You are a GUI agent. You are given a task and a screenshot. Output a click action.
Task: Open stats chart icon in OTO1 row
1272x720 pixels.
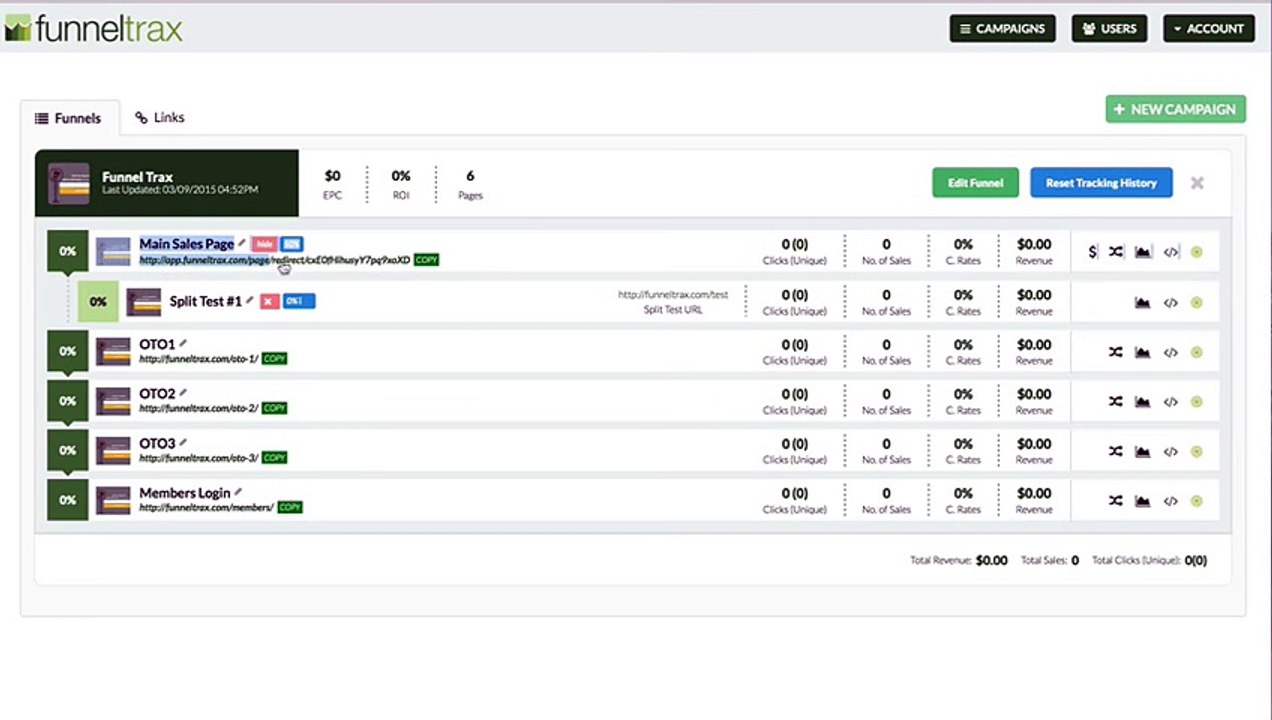tap(1143, 352)
